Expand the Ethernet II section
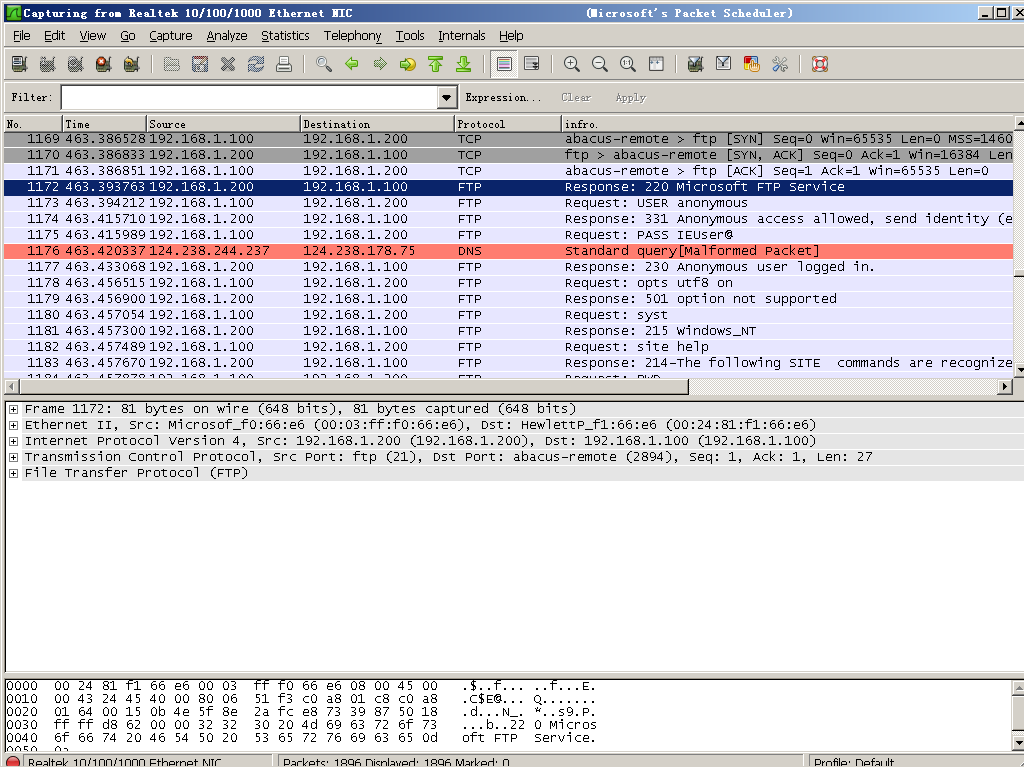Viewport: 1024px width, 768px height. pyautogui.click(x=13, y=425)
